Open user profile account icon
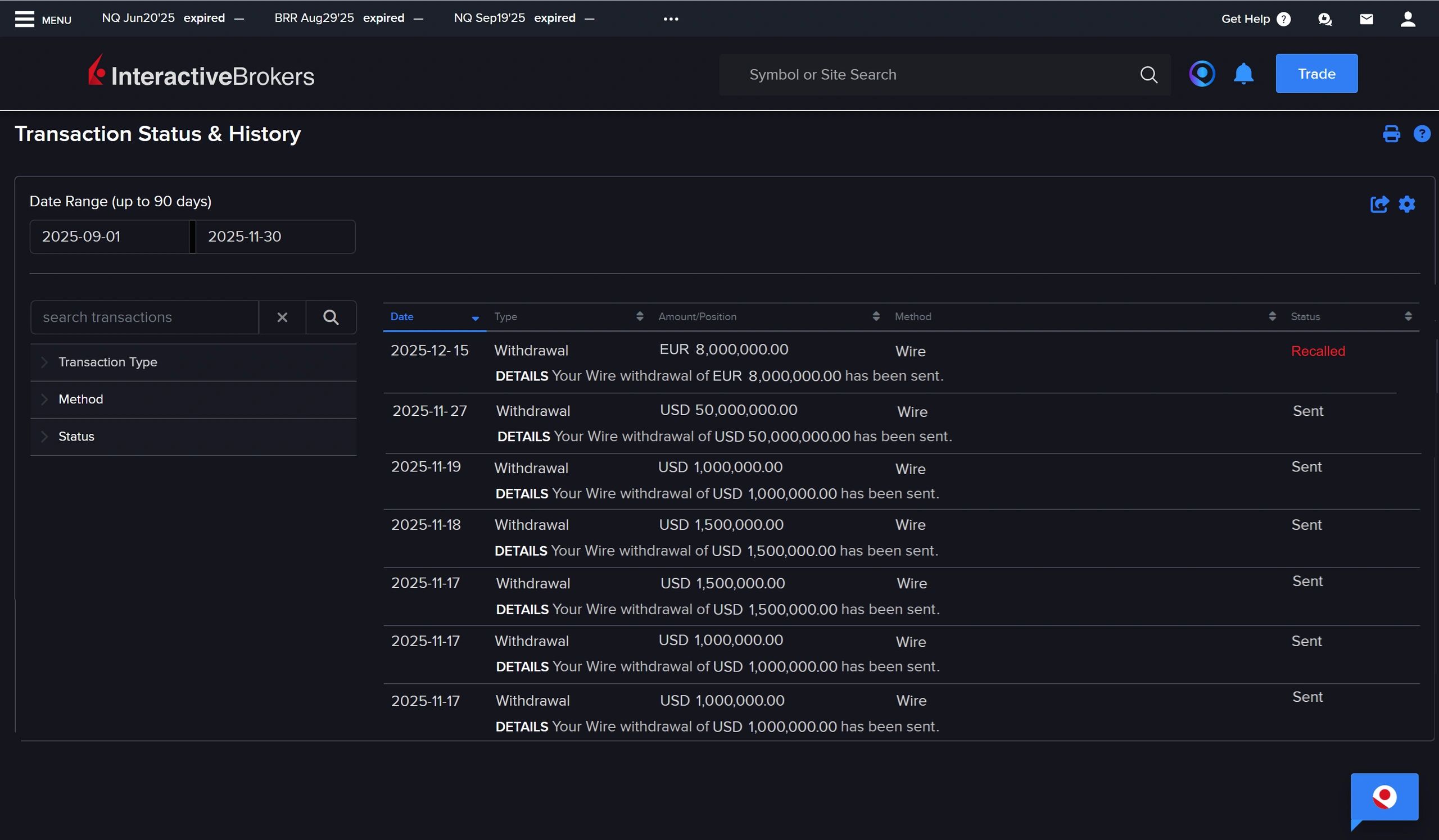1439x840 pixels. pos(1408,19)
